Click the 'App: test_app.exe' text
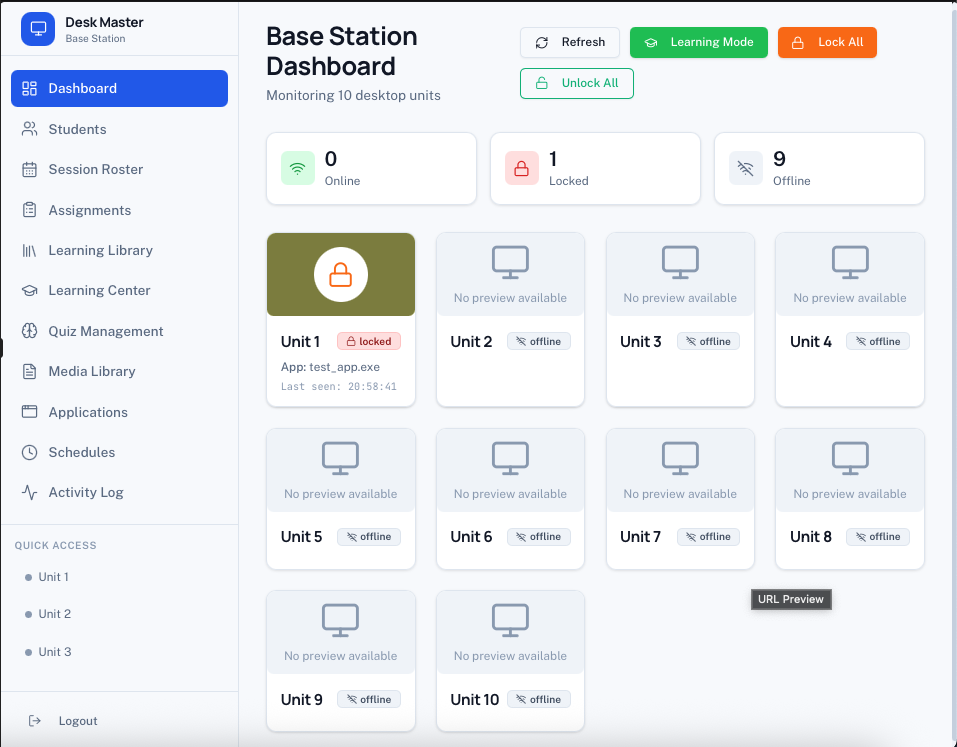This screenshot has height=747, width=957. [330, 367]
